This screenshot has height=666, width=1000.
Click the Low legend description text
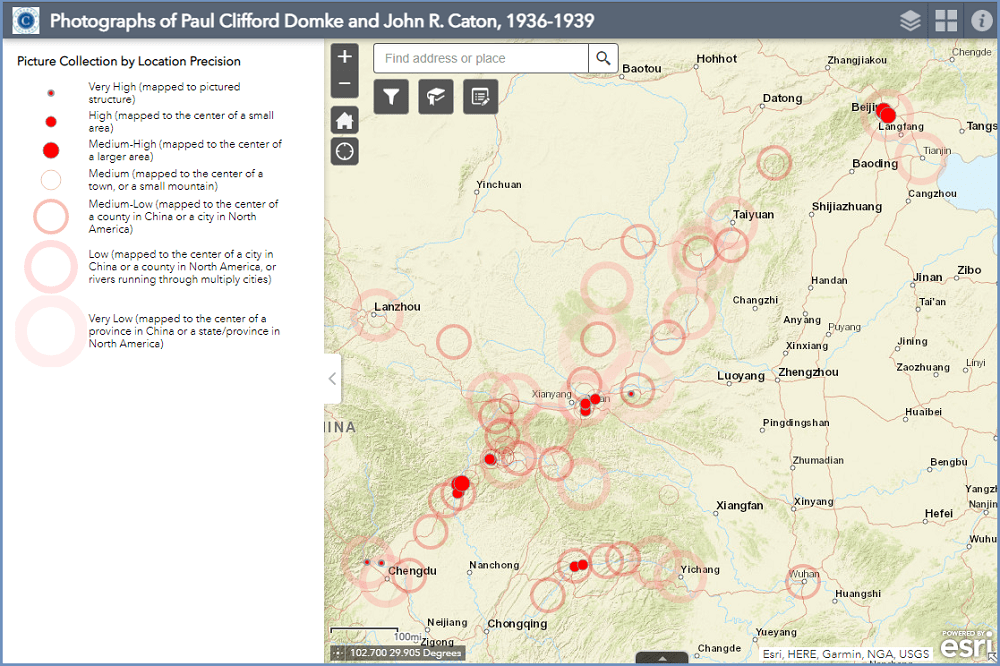(182, 267)
